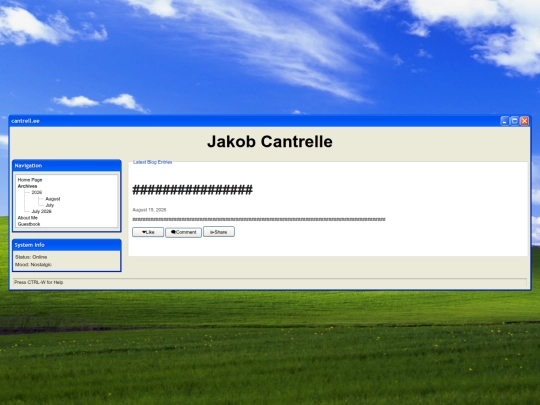Open the August archive entry
Viewport: 540px width, 405px height.
tap(53, 199)
